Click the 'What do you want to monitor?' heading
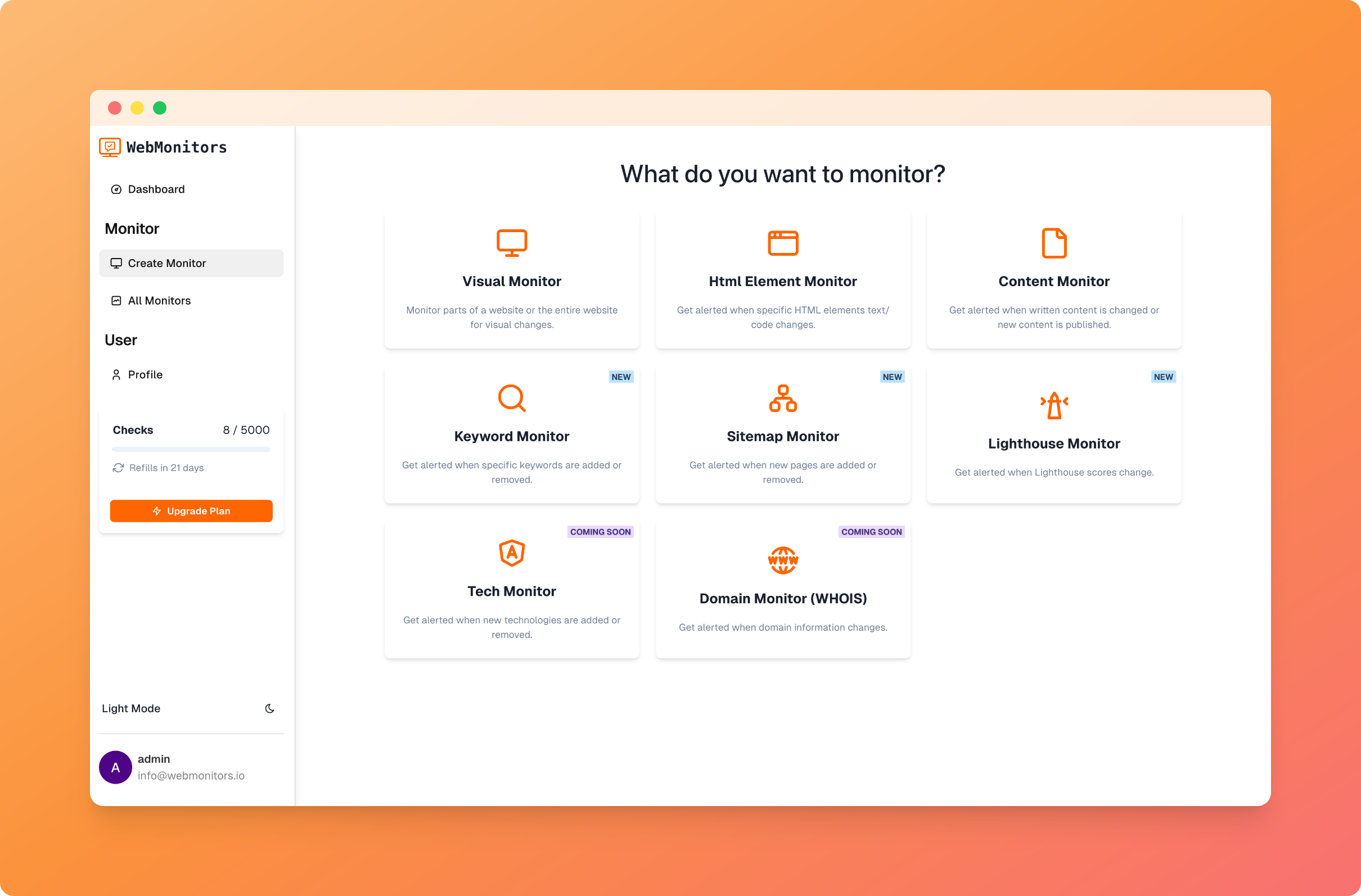Viewport: 1361px width, 896px height. pos(783,174)
